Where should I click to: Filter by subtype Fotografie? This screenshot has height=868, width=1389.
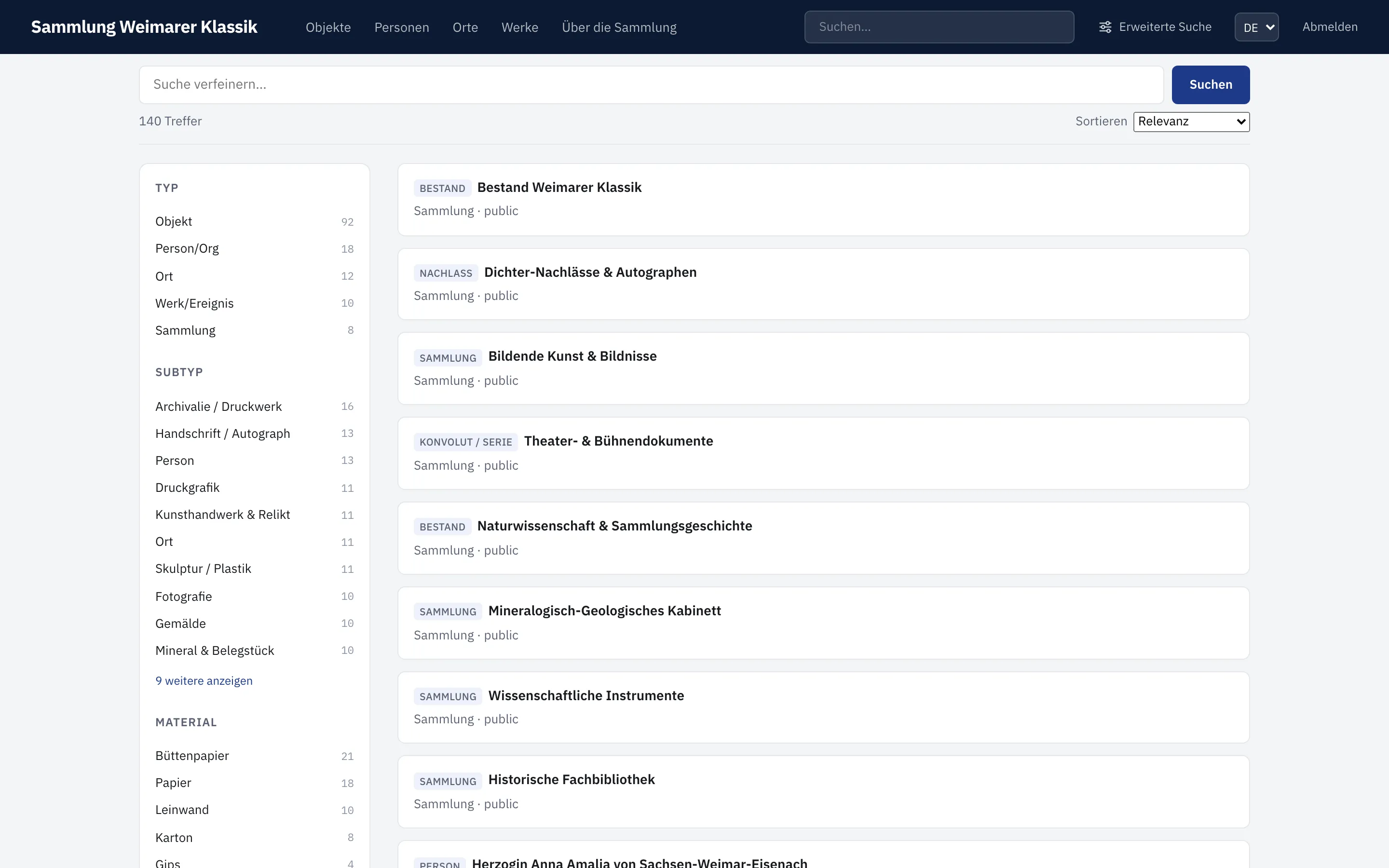point(254,597)
